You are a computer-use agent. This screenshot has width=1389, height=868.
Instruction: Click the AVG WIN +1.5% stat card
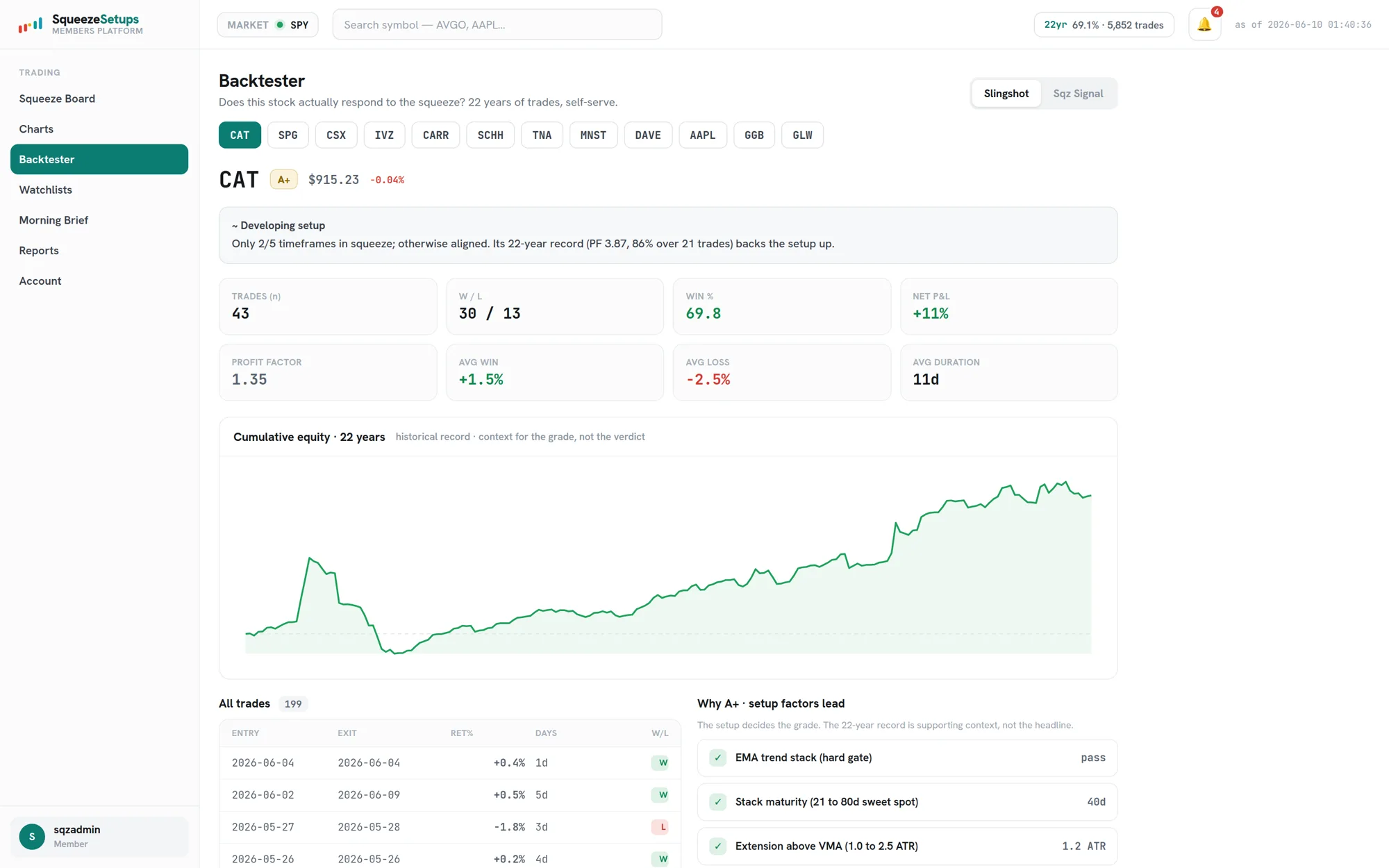coord(555,372)
